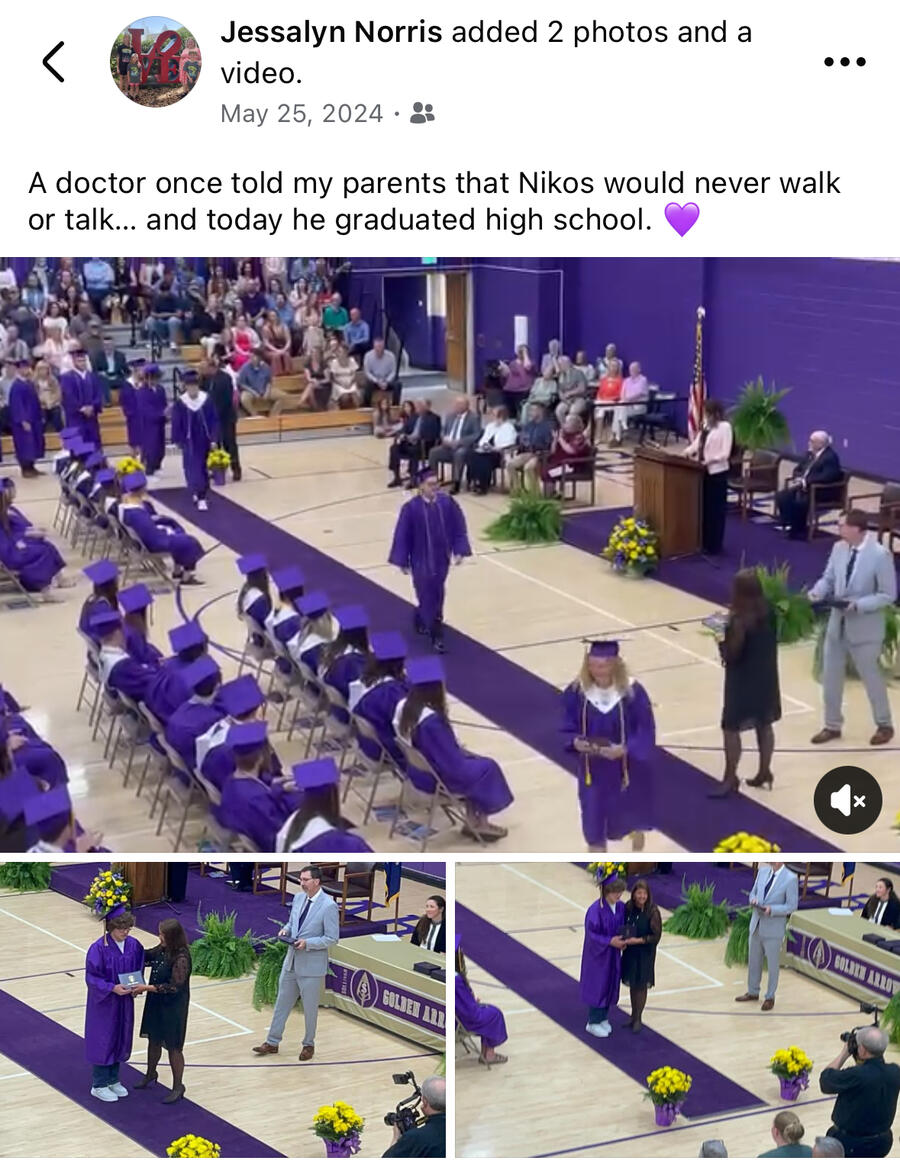
Task: Open the bottom-right graduate and presenter photo
Action: click(x=678, y=1010)
